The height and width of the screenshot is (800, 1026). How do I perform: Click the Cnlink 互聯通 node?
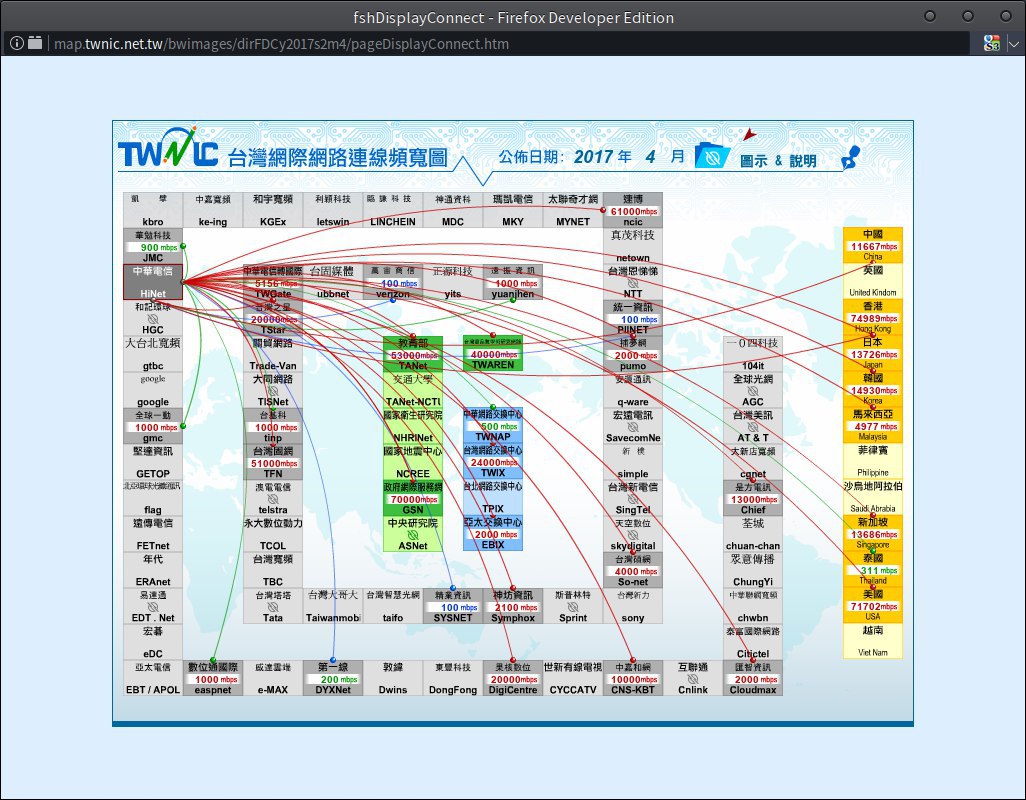click(693, 678)
